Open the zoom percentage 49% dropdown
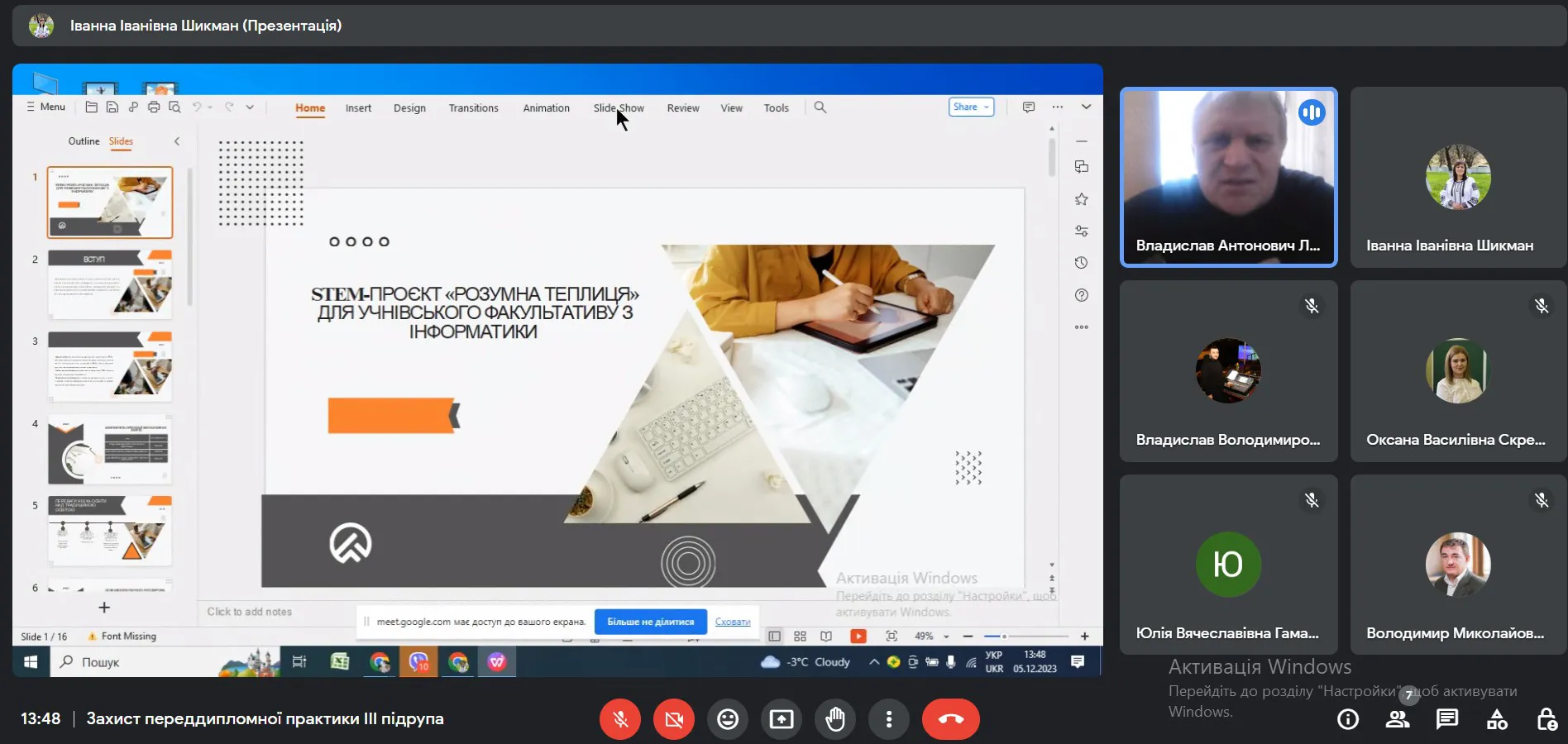This screenshot has width=1568, height=744. 946,636
